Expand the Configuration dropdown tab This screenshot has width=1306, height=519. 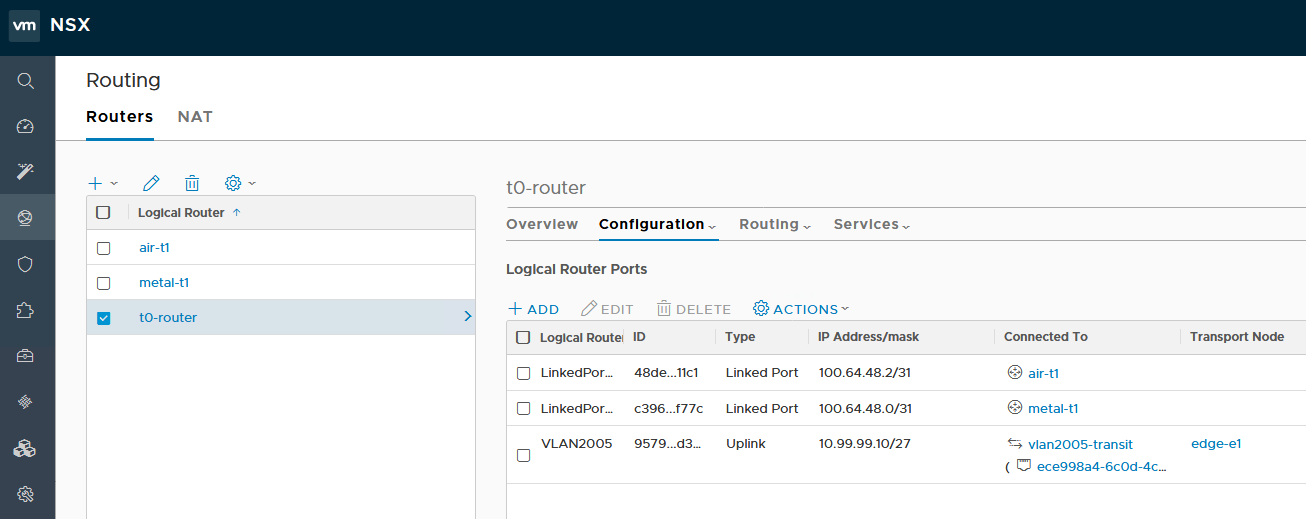click(x=657, y=225)
